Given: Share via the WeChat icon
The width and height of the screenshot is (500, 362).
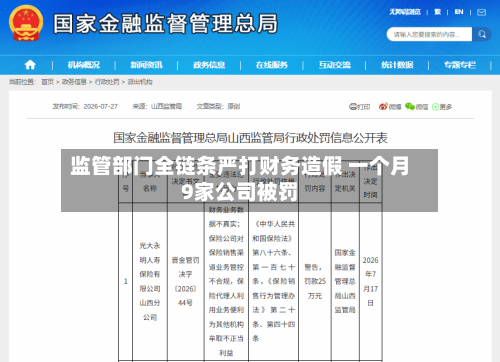Looking at the screenshot, I should click(x=410, y=106).
